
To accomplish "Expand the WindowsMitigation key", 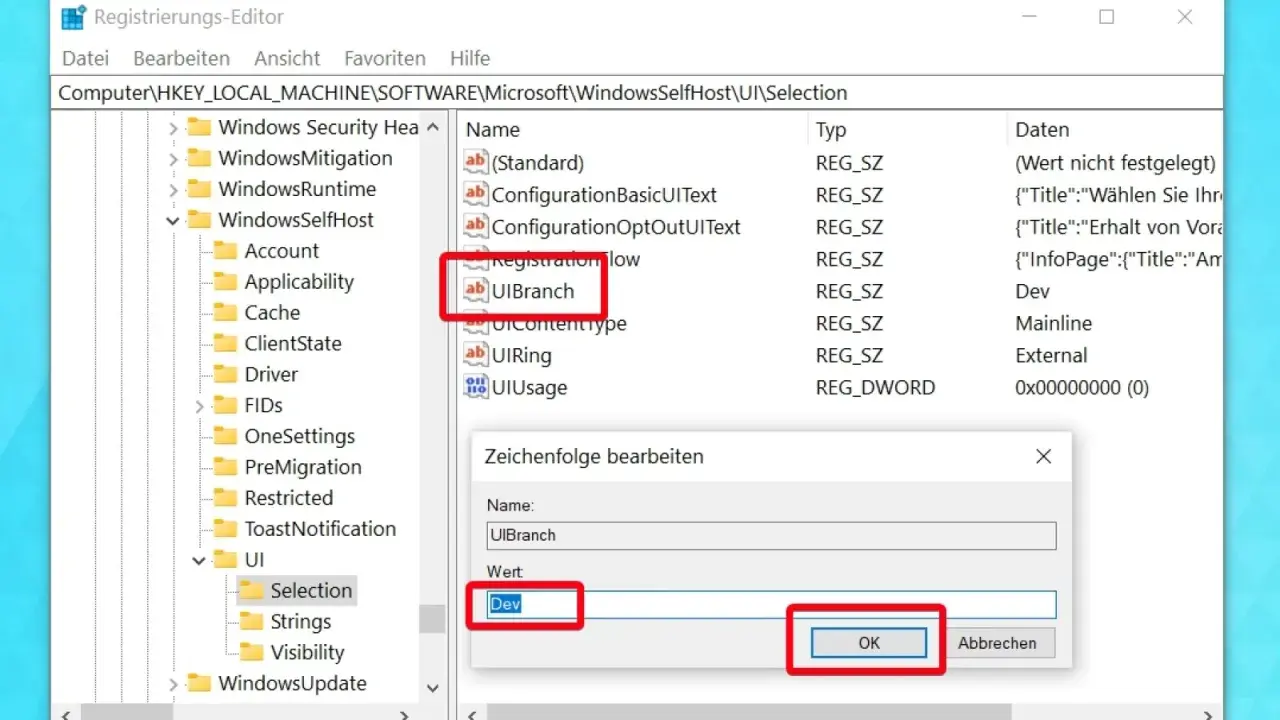I will 173,159.
